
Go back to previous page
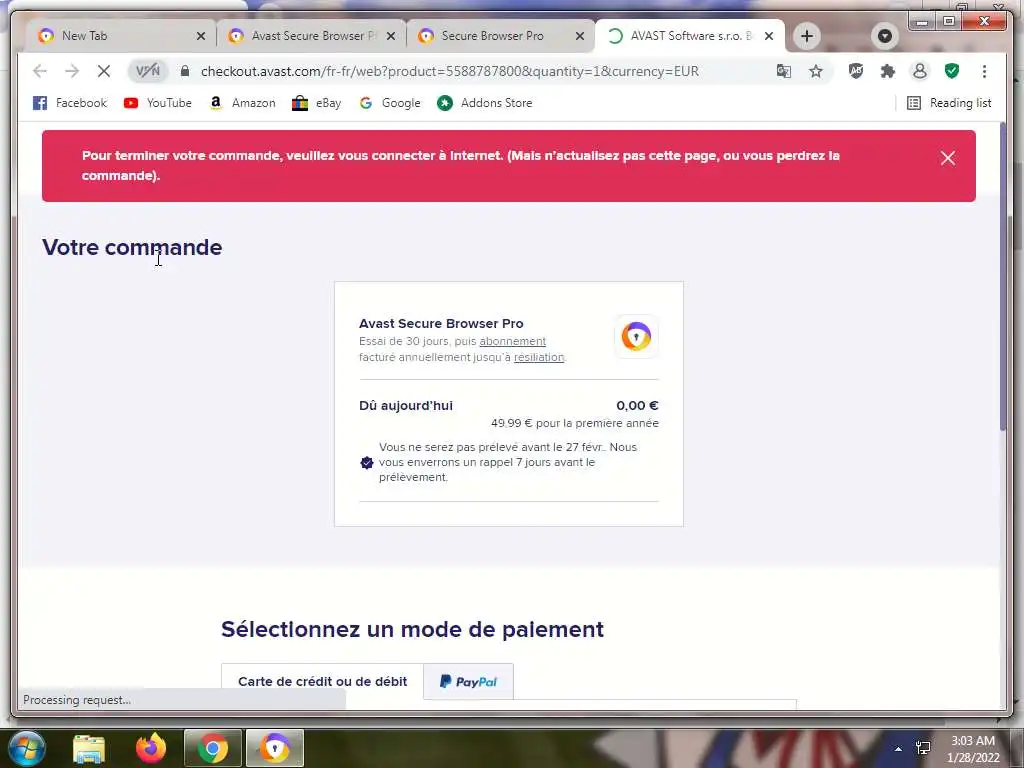point(40,71)
